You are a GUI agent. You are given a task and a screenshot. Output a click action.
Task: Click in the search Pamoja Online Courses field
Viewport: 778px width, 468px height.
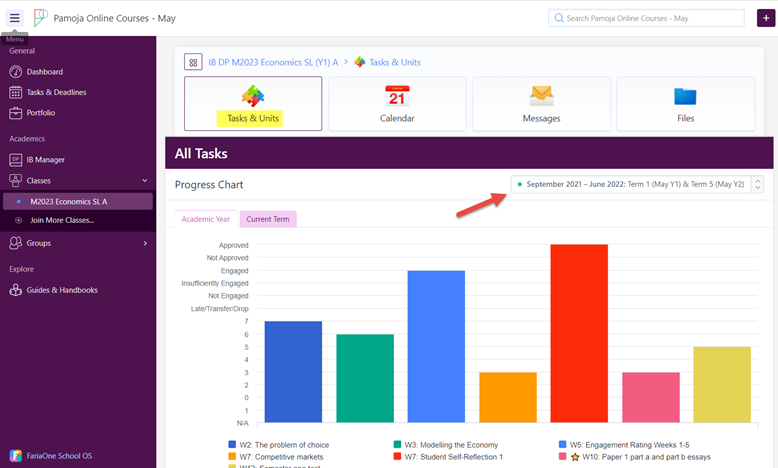(x=646, y=18)
